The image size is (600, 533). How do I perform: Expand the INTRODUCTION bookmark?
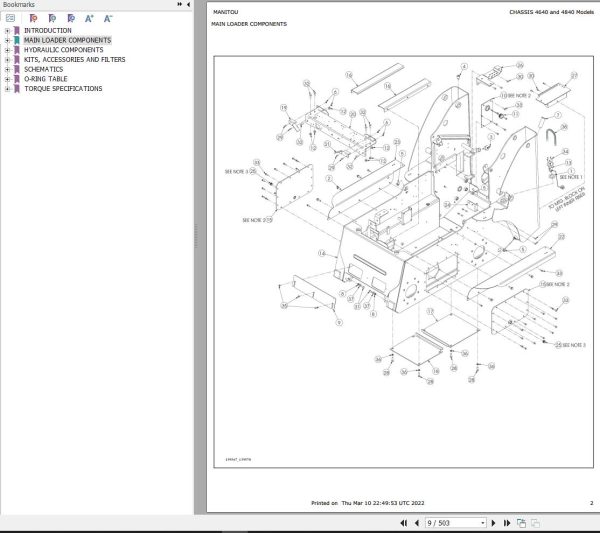pos(7,31)
